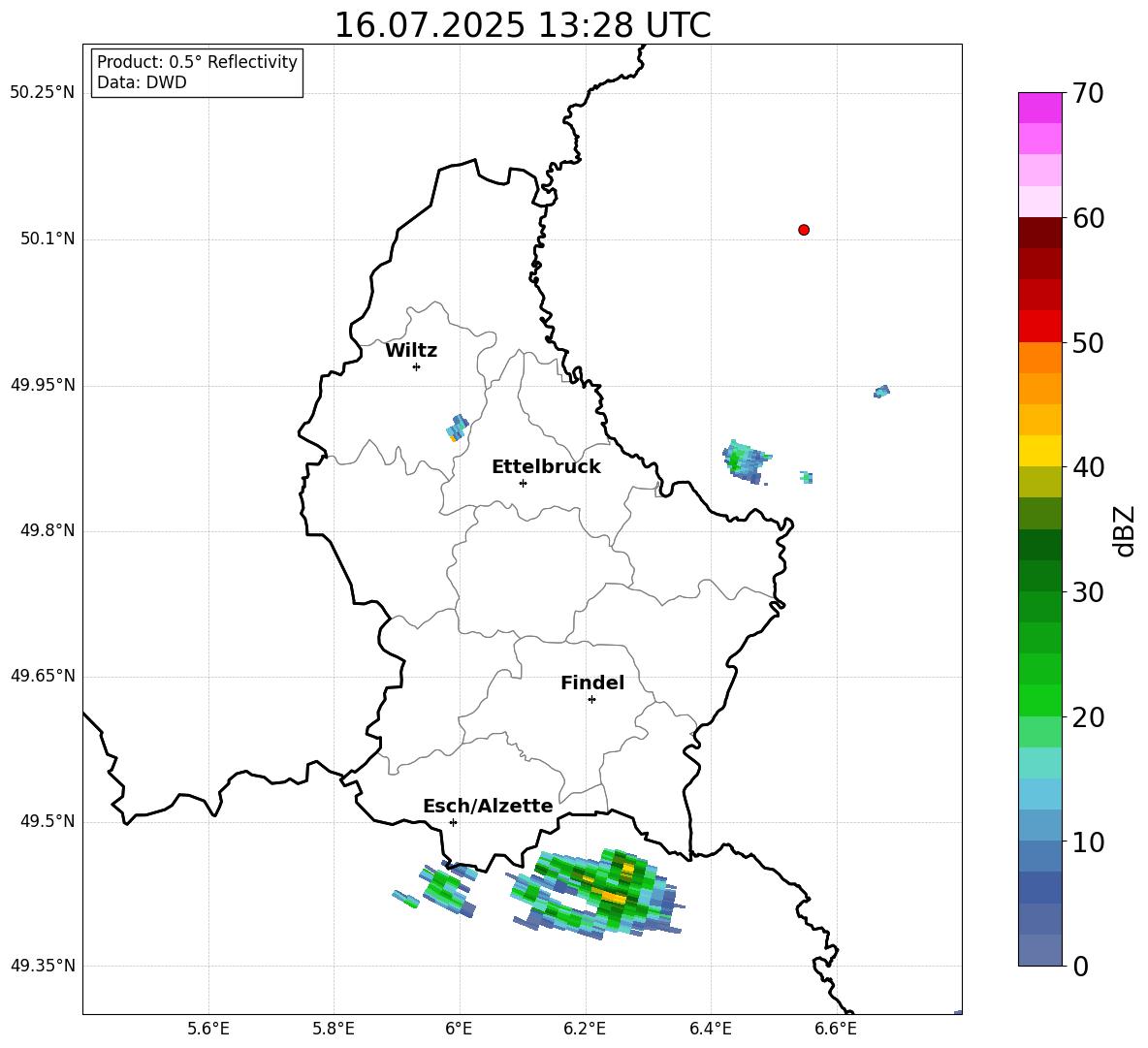Screen dimensions: 1148x1048
Task: Click the 50.25°N latitude label
Action: point(43,93)
